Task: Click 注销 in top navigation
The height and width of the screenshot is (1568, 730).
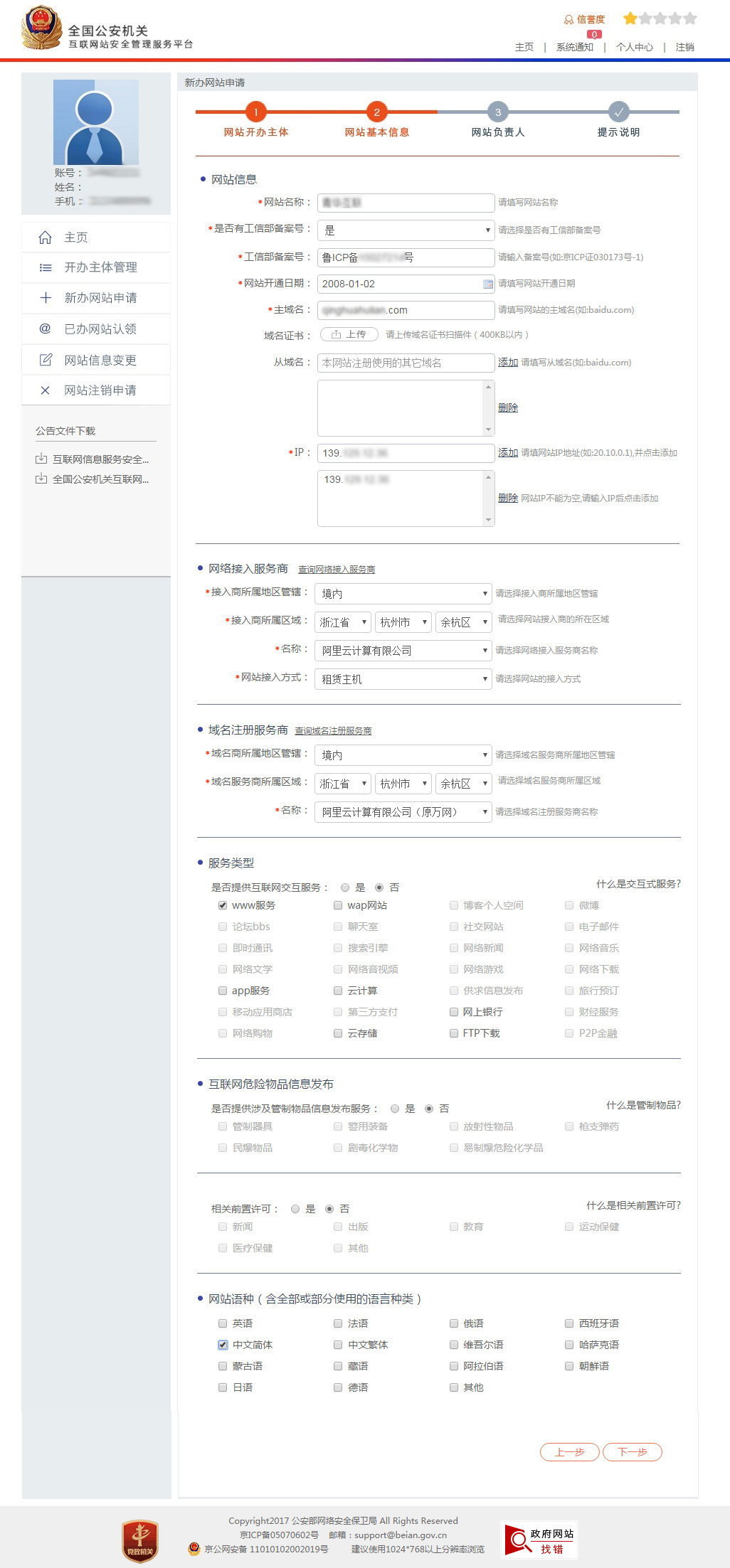Action: (x=685, y=47)
